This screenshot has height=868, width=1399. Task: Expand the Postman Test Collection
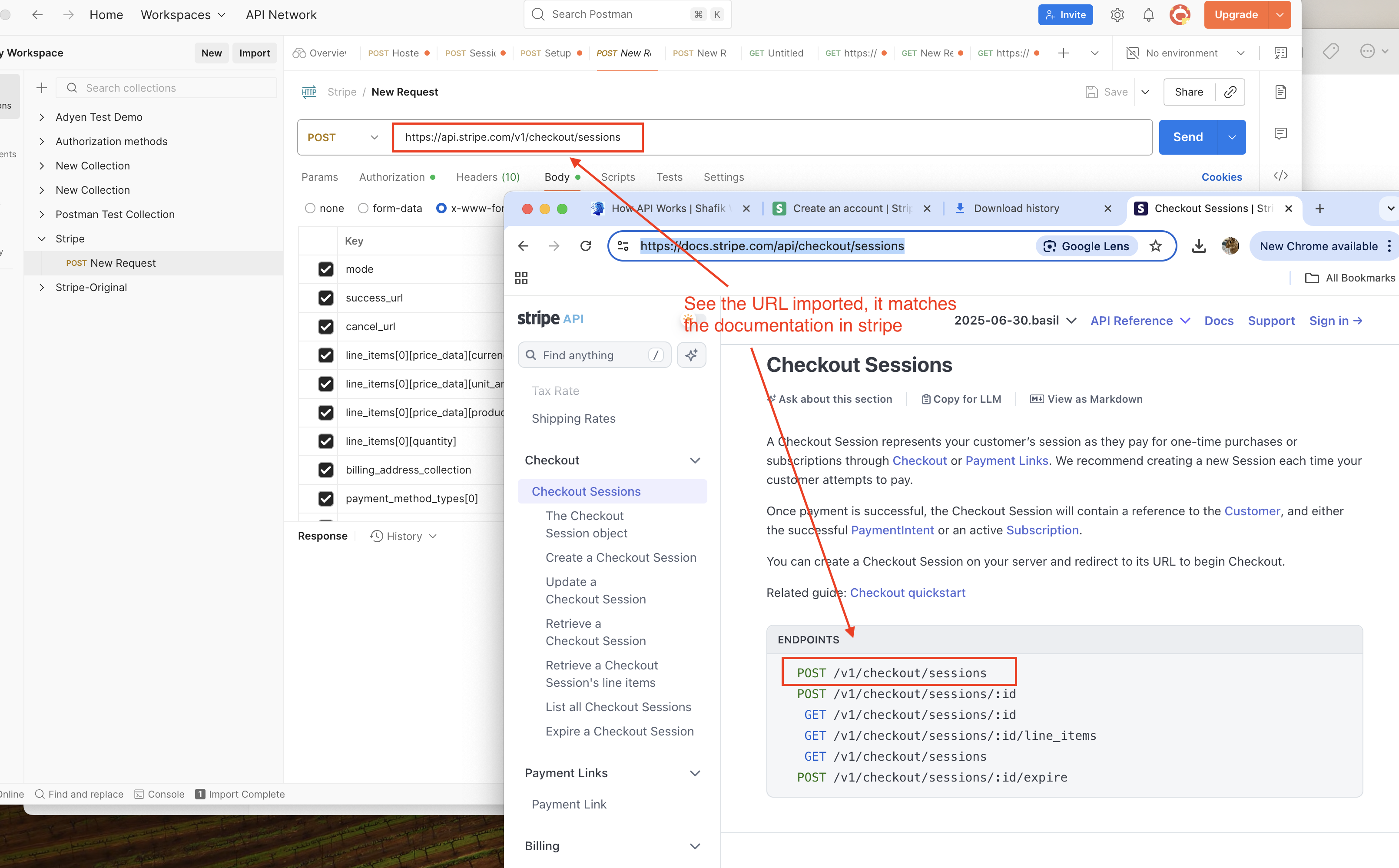(41, 214)
